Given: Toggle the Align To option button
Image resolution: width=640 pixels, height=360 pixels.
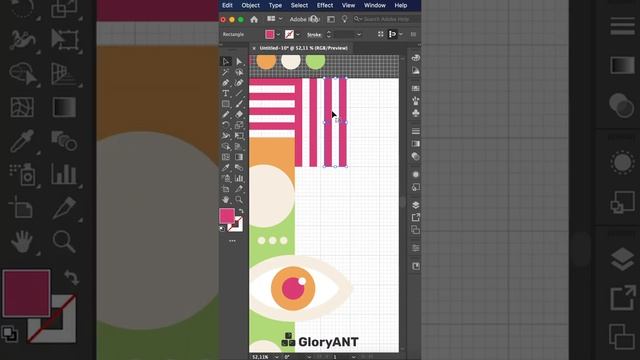Looking at the screenshot, I should click(392, 34).
